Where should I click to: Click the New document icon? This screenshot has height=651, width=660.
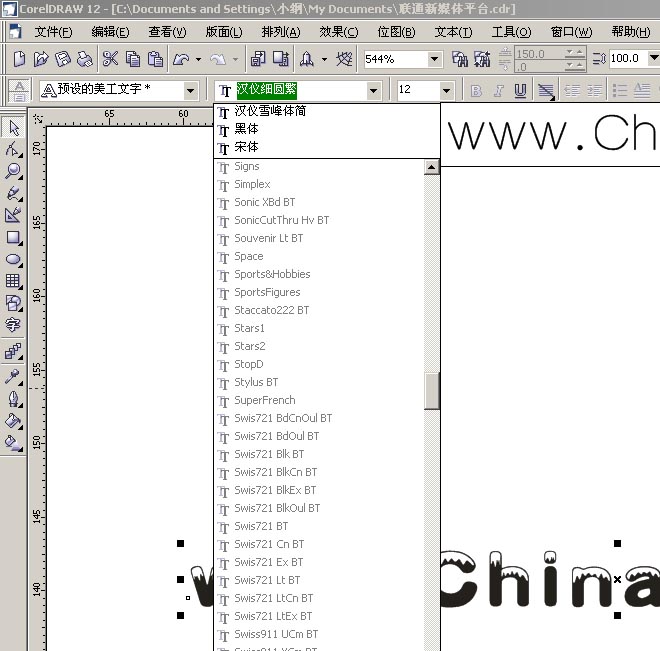coord(19,59)
